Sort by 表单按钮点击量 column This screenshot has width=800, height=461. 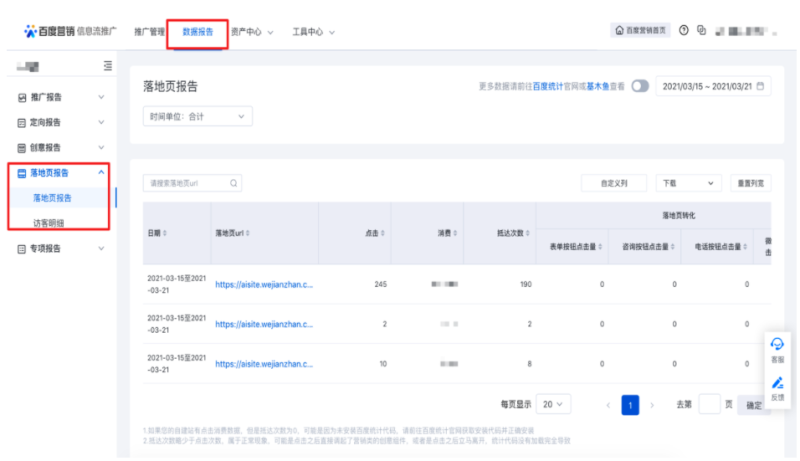coord(600,247)
